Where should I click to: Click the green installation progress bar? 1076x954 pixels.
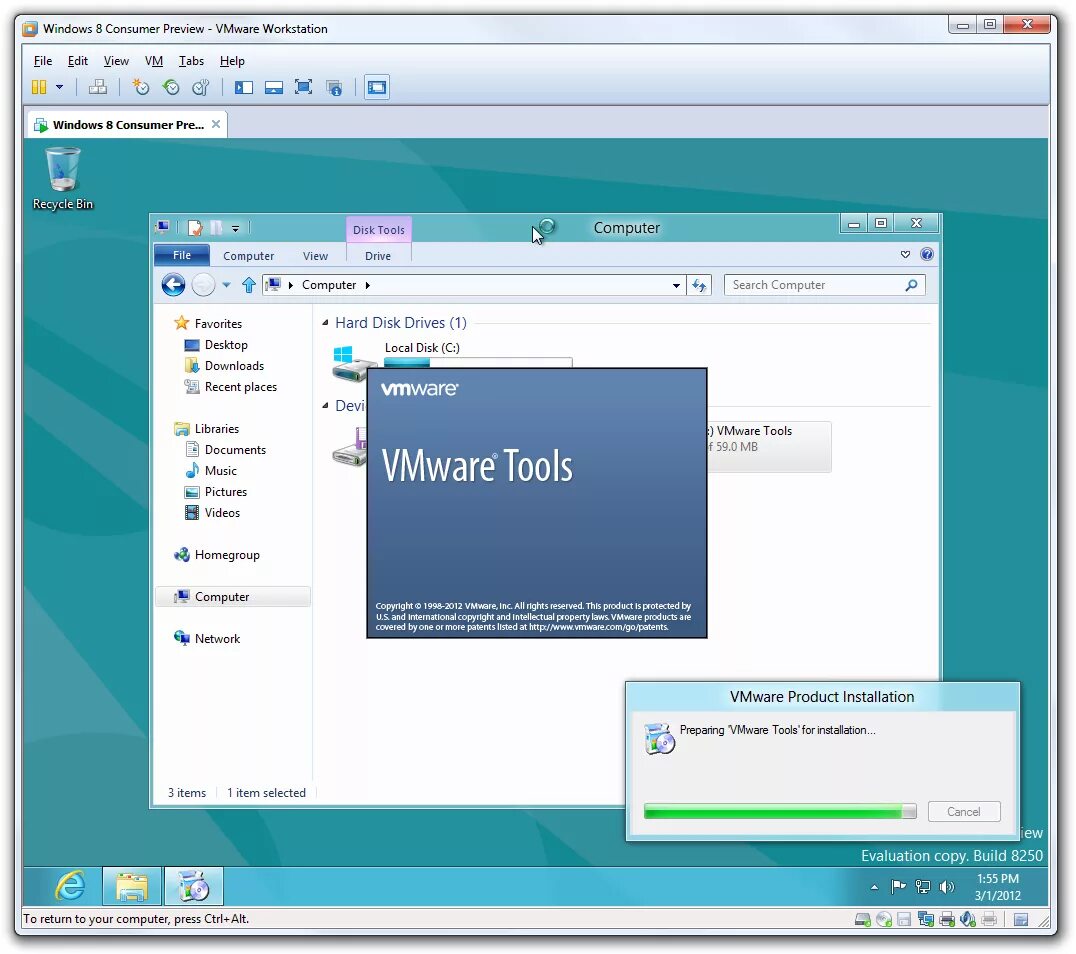(780, 811)
